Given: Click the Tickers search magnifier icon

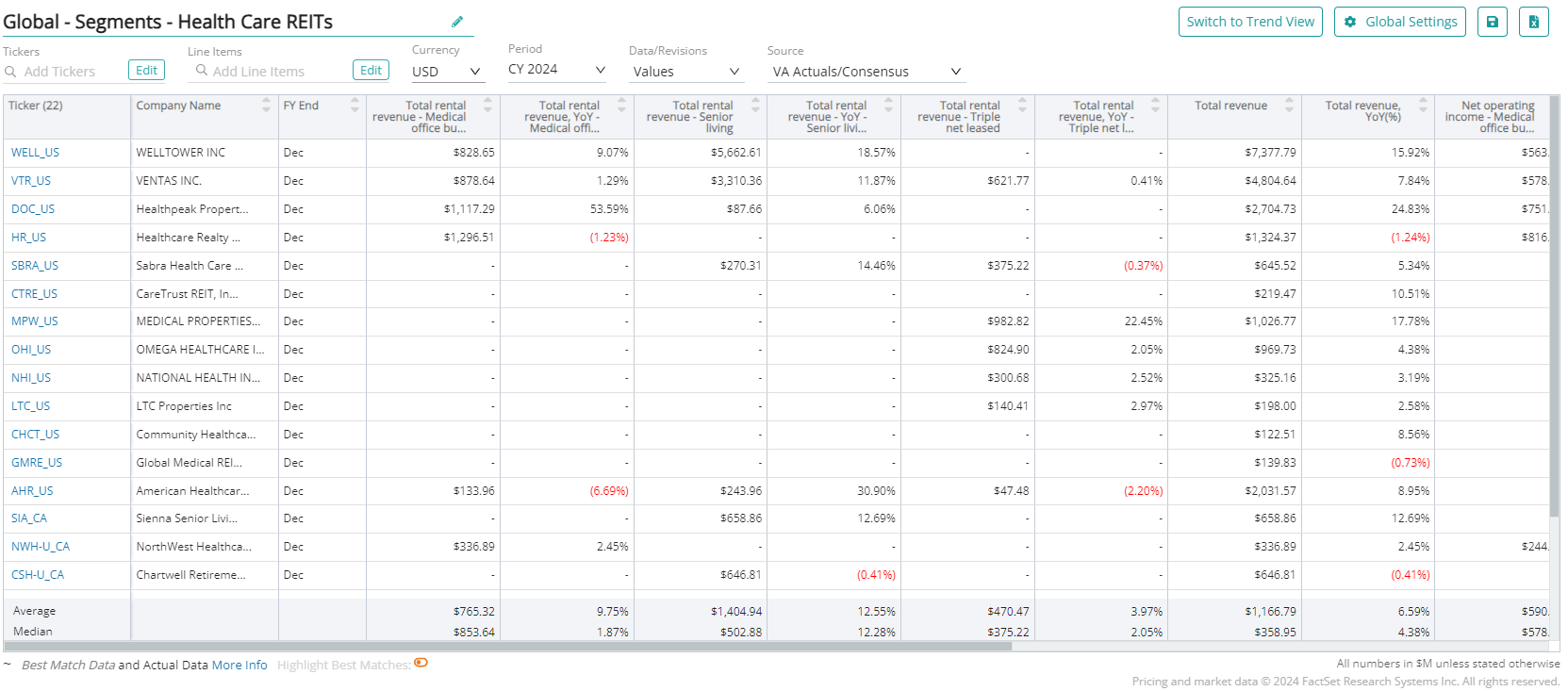Looking at the screenshot, I should 11,72.
